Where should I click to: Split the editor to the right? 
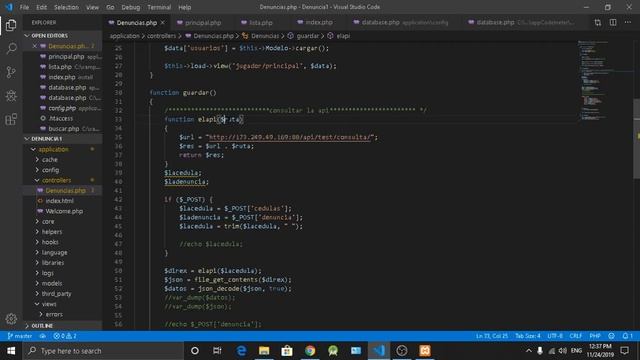pos(613,22)
